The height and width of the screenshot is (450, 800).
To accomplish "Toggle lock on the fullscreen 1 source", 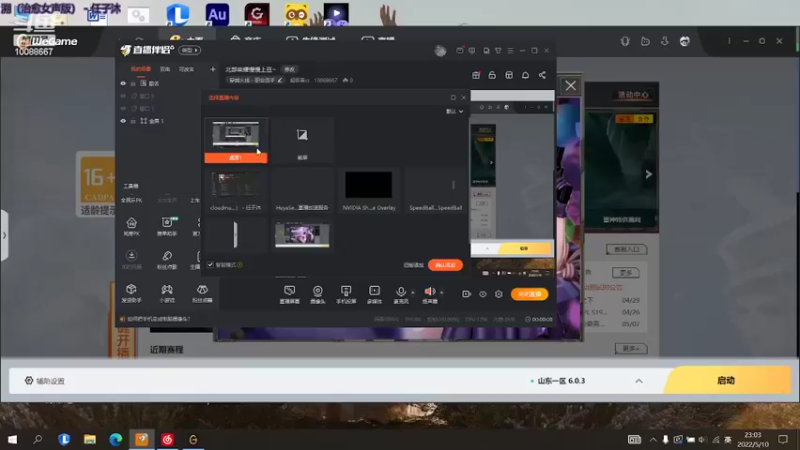I will point(133,121).
